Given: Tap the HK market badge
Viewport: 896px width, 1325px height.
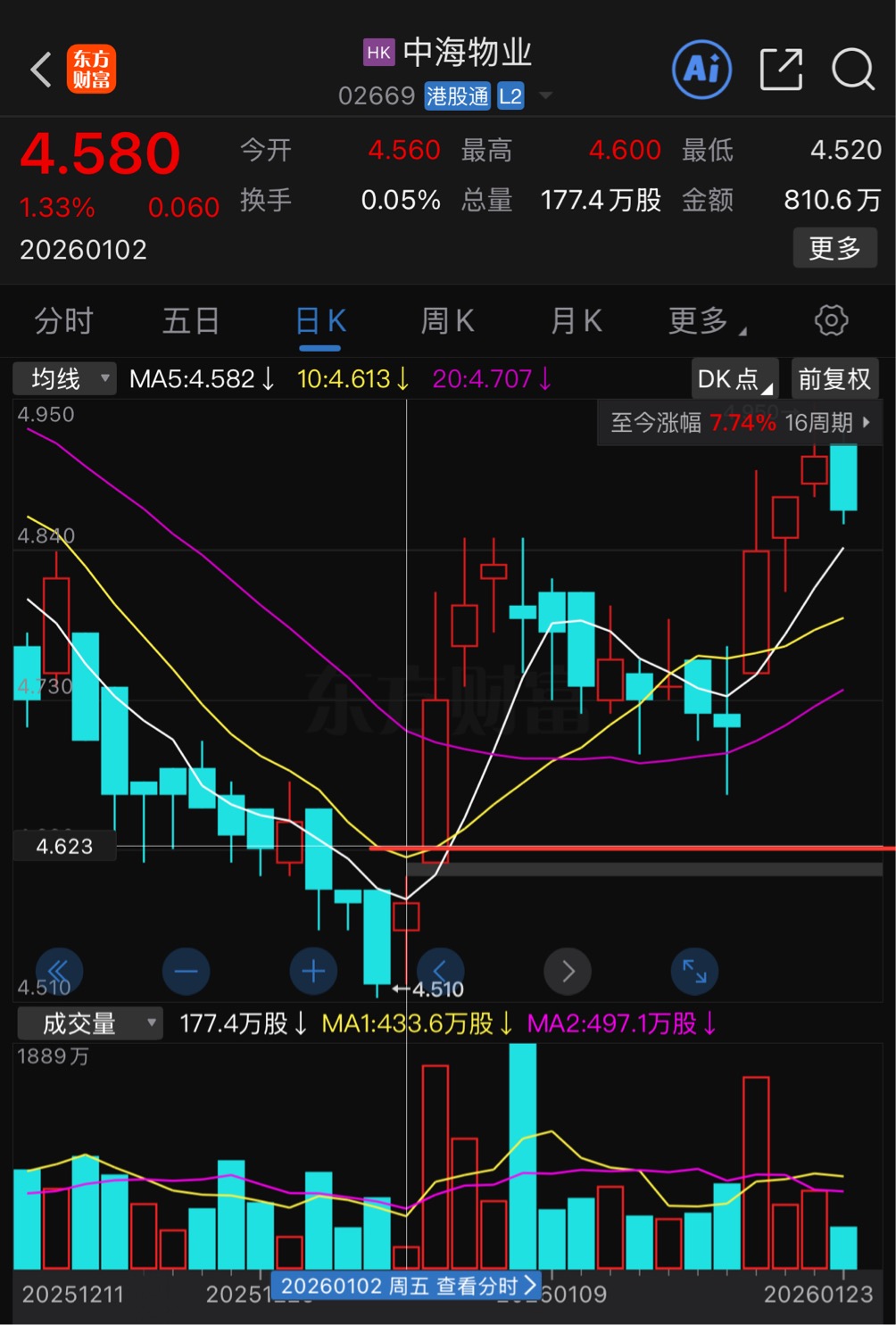Looking at the screenshot, I should 378,53.
